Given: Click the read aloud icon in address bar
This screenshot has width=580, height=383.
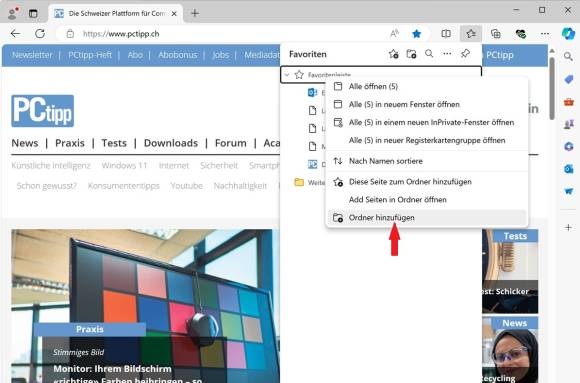Looking at the screenshot, I should tap(394, 34).
